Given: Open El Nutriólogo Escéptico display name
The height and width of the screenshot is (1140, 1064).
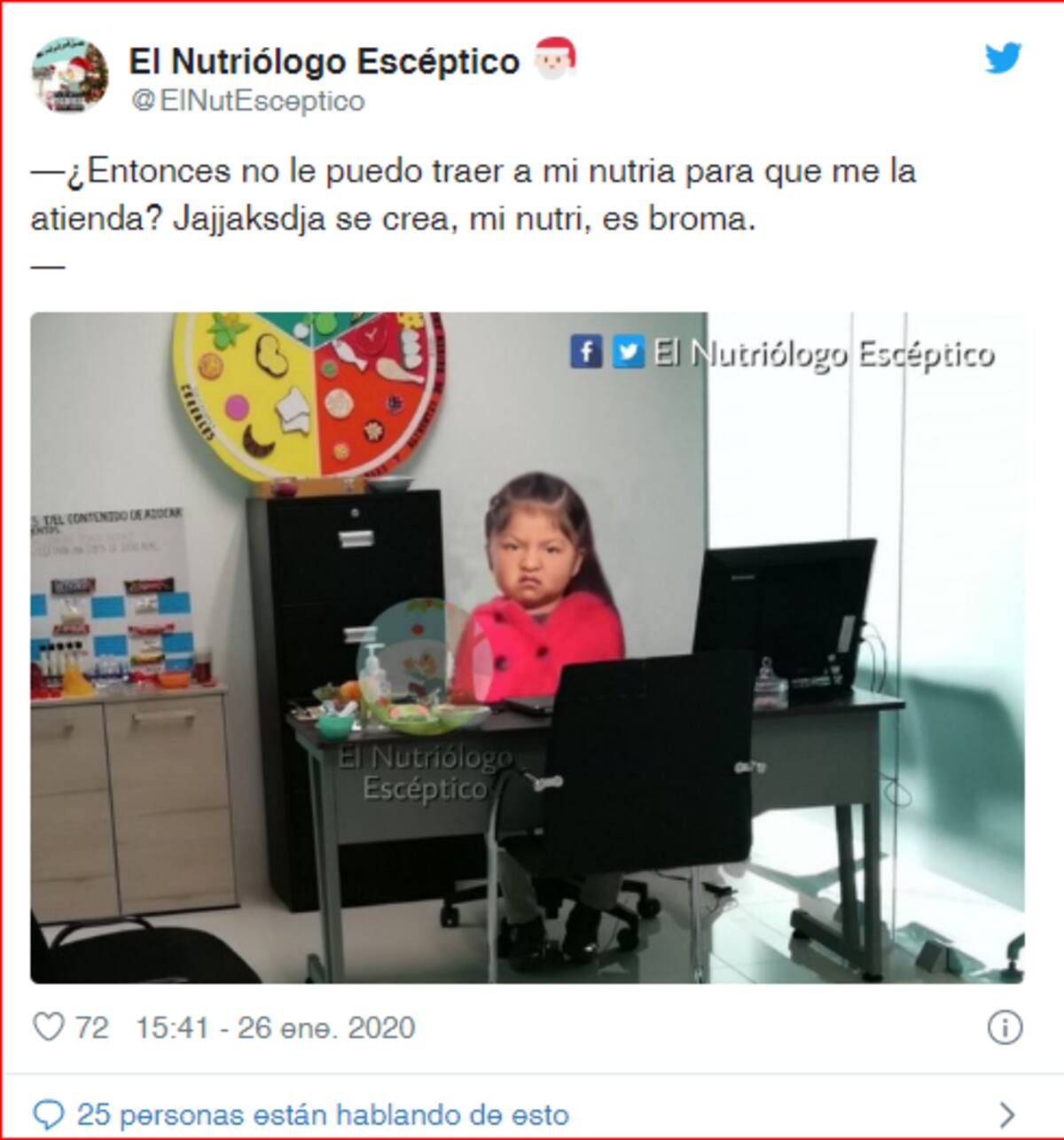Looking at the screenshot, I should click(x=325, y=61).
